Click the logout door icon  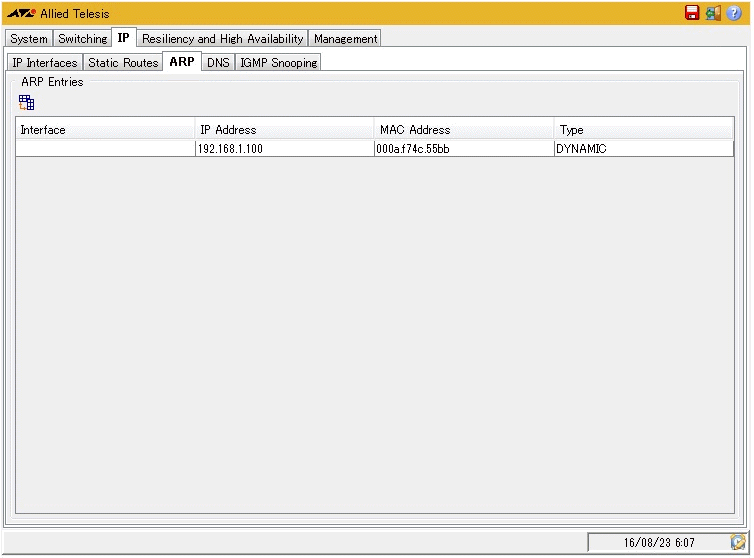click(x=713, y=13)
